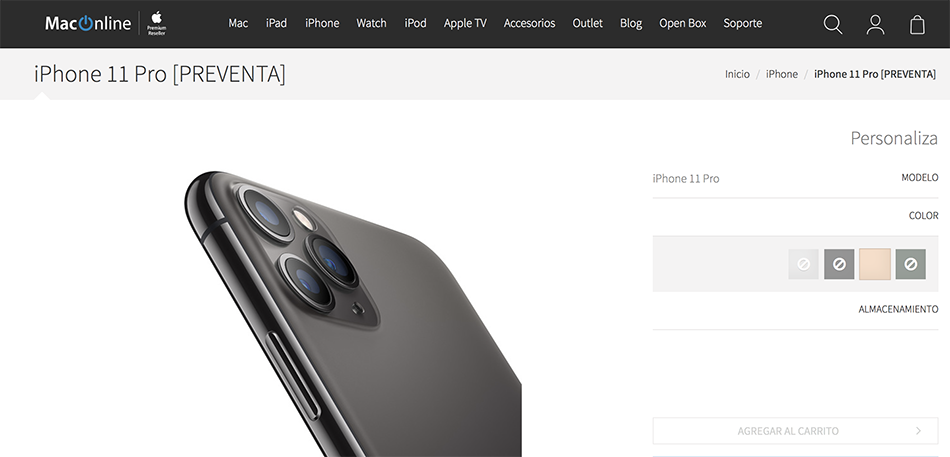
Task: Click the iPhone 11 Pro product image
Action: coord(353,314)
